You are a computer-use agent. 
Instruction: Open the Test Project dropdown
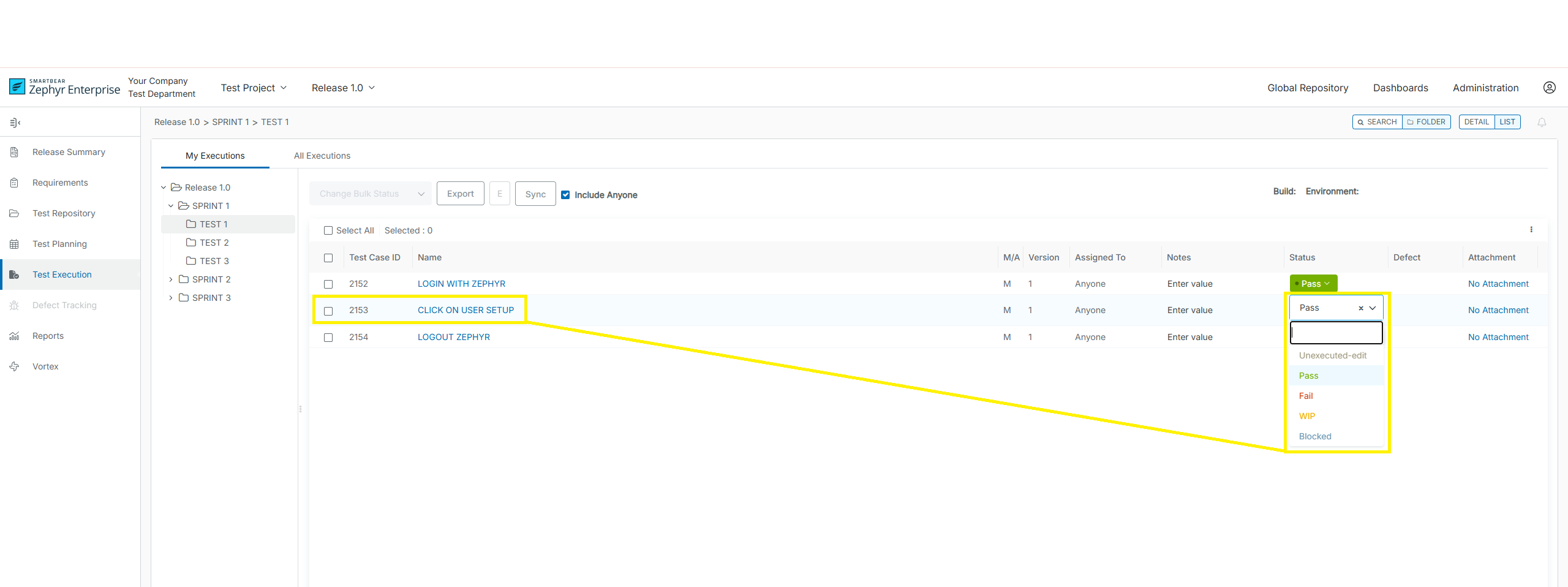click(254, 88)
